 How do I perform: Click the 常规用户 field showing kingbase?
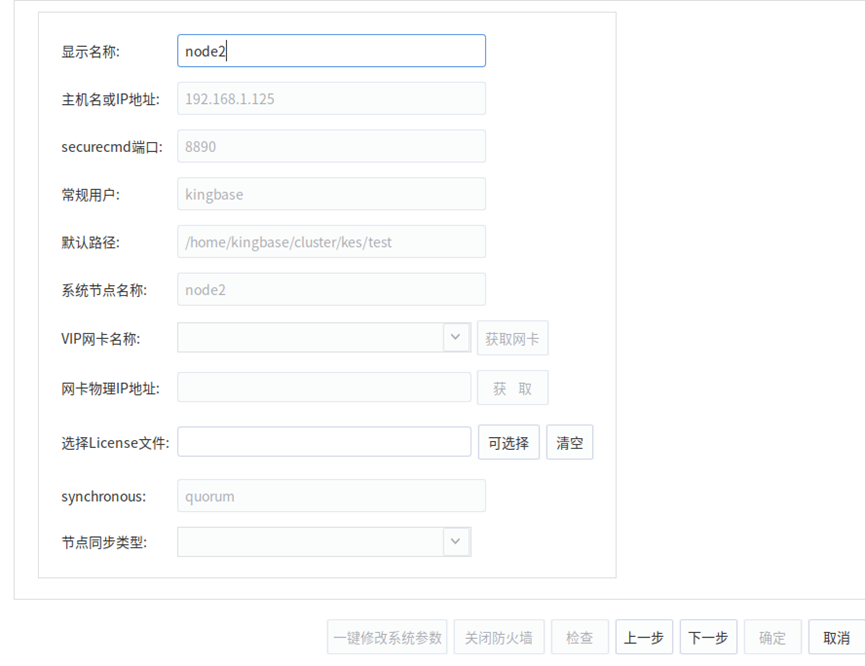point(331,194)
